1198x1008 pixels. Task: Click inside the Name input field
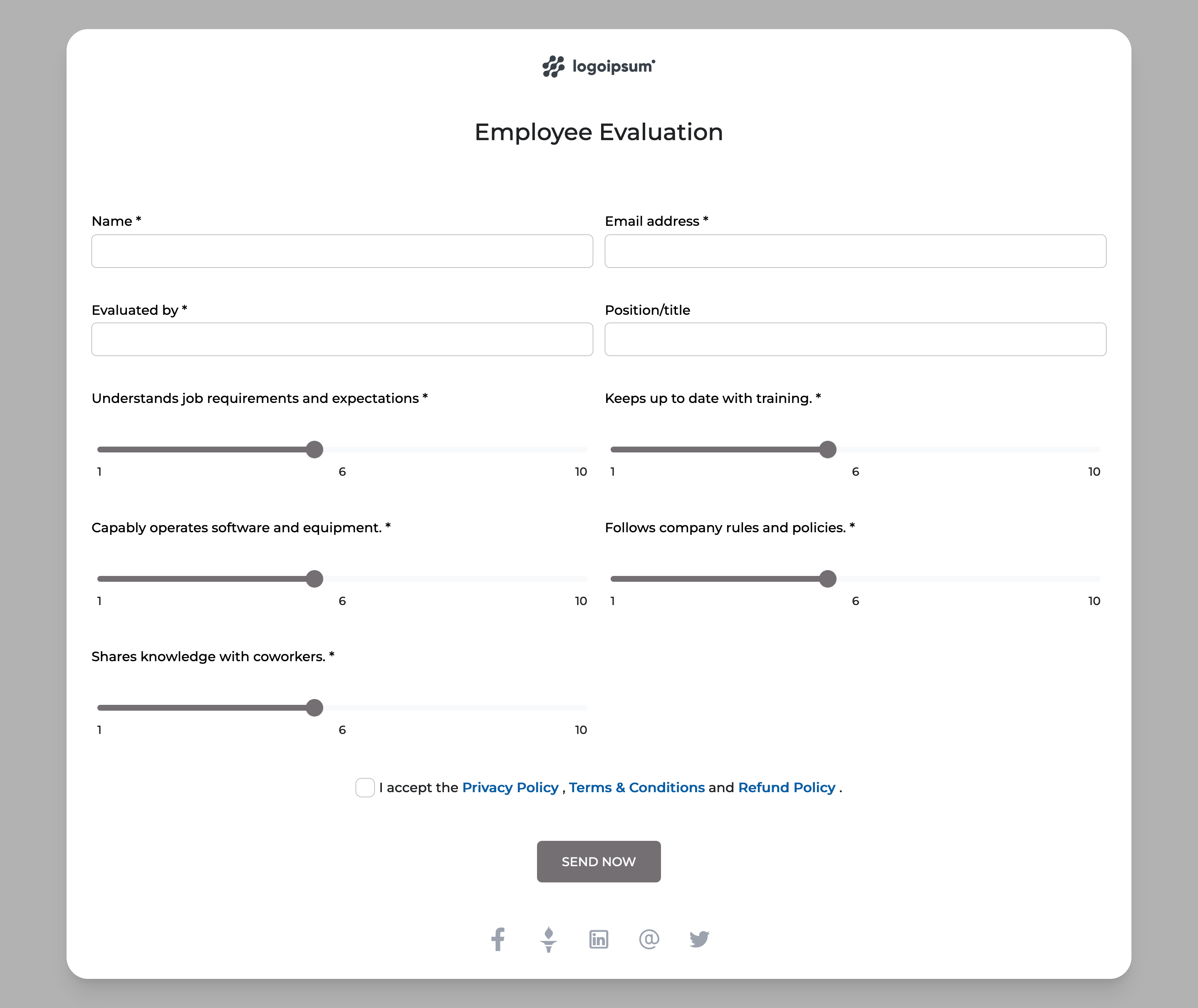pos(341,251)
